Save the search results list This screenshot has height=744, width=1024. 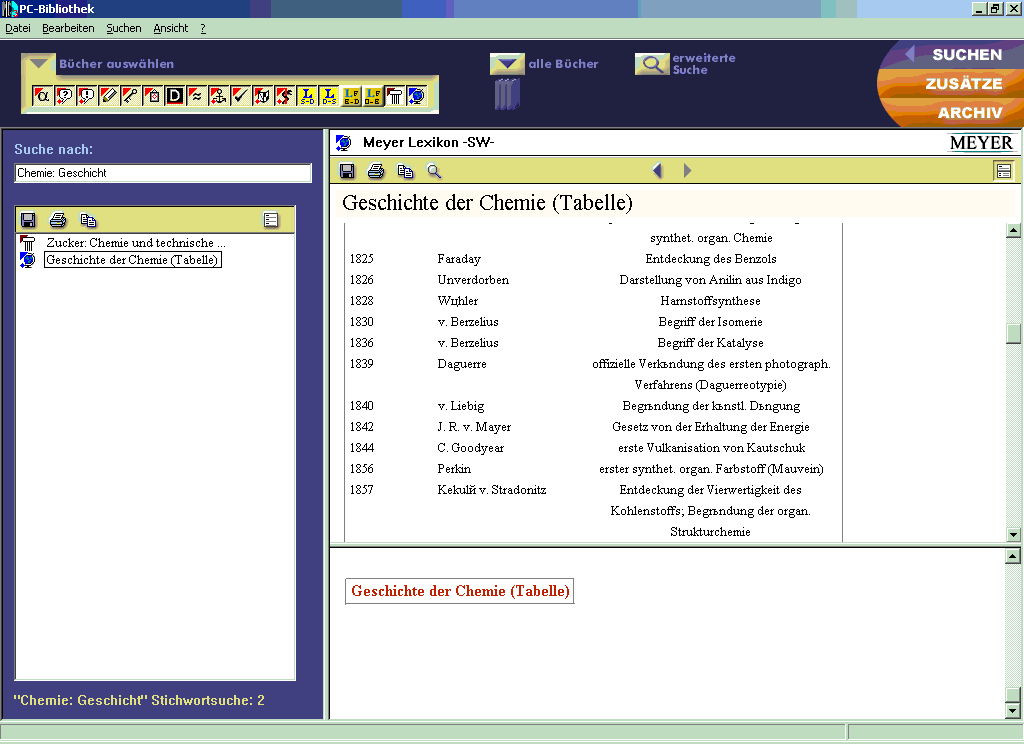click(28, 220)
